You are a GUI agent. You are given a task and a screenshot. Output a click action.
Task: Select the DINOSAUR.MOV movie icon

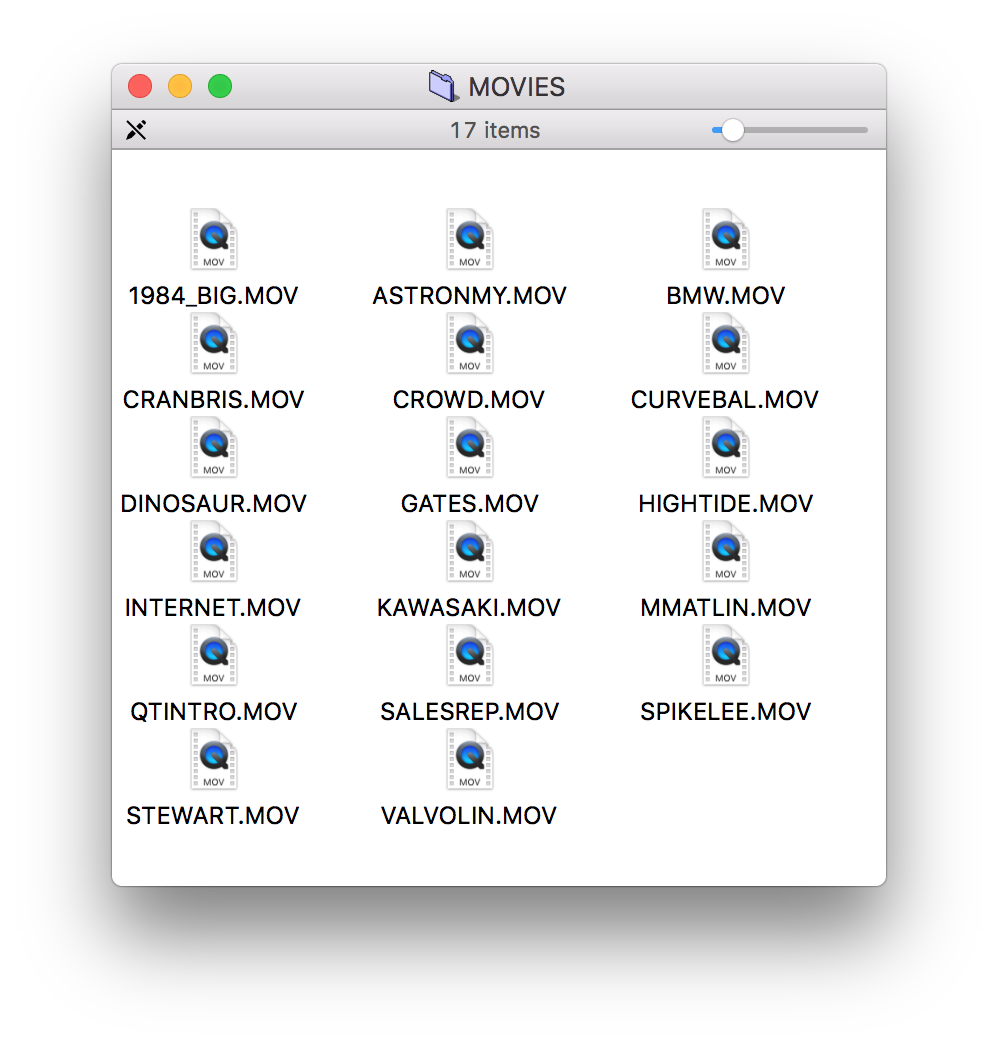[x=214, y=448]
